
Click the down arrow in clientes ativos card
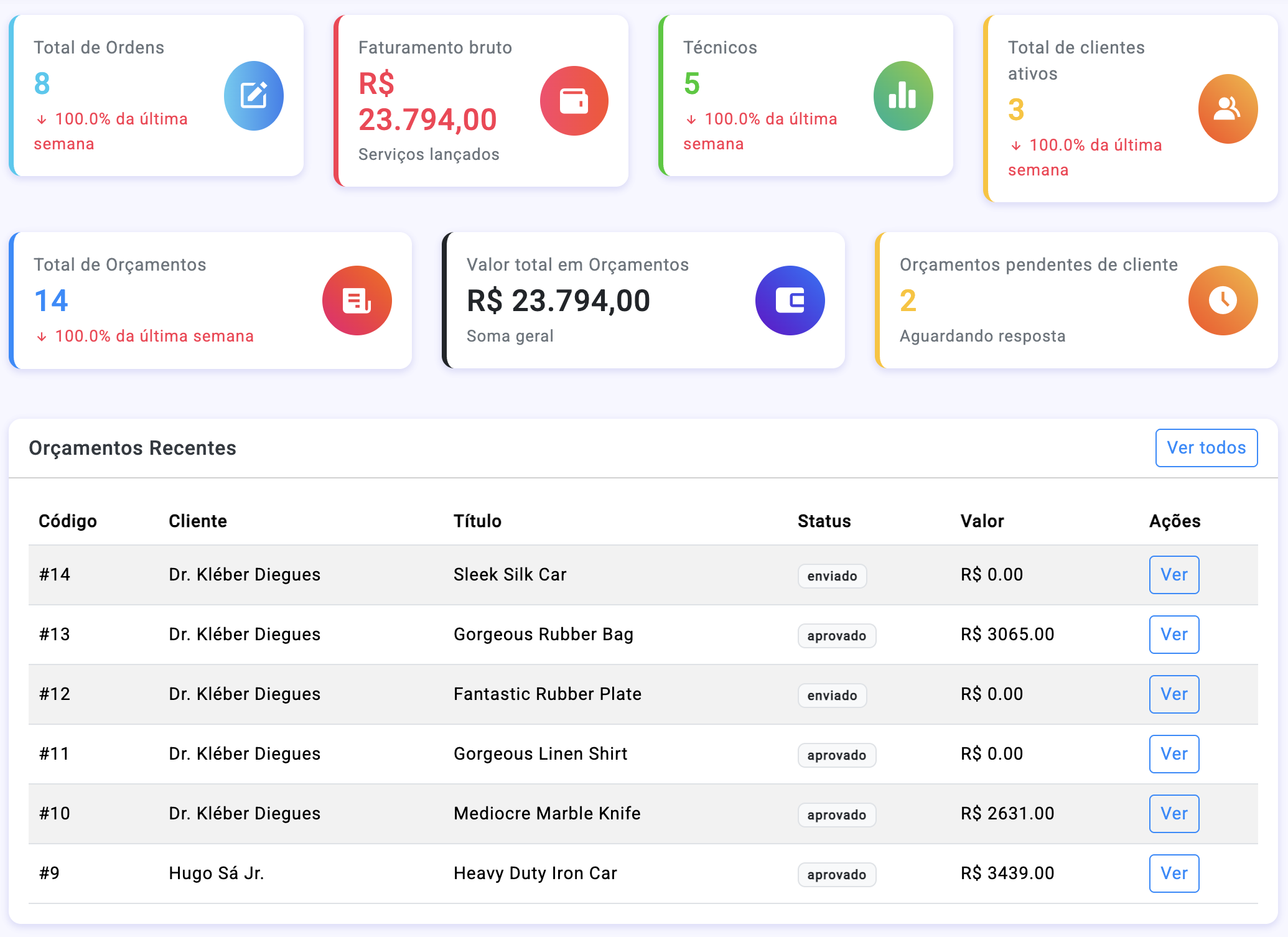[1016, 146]
